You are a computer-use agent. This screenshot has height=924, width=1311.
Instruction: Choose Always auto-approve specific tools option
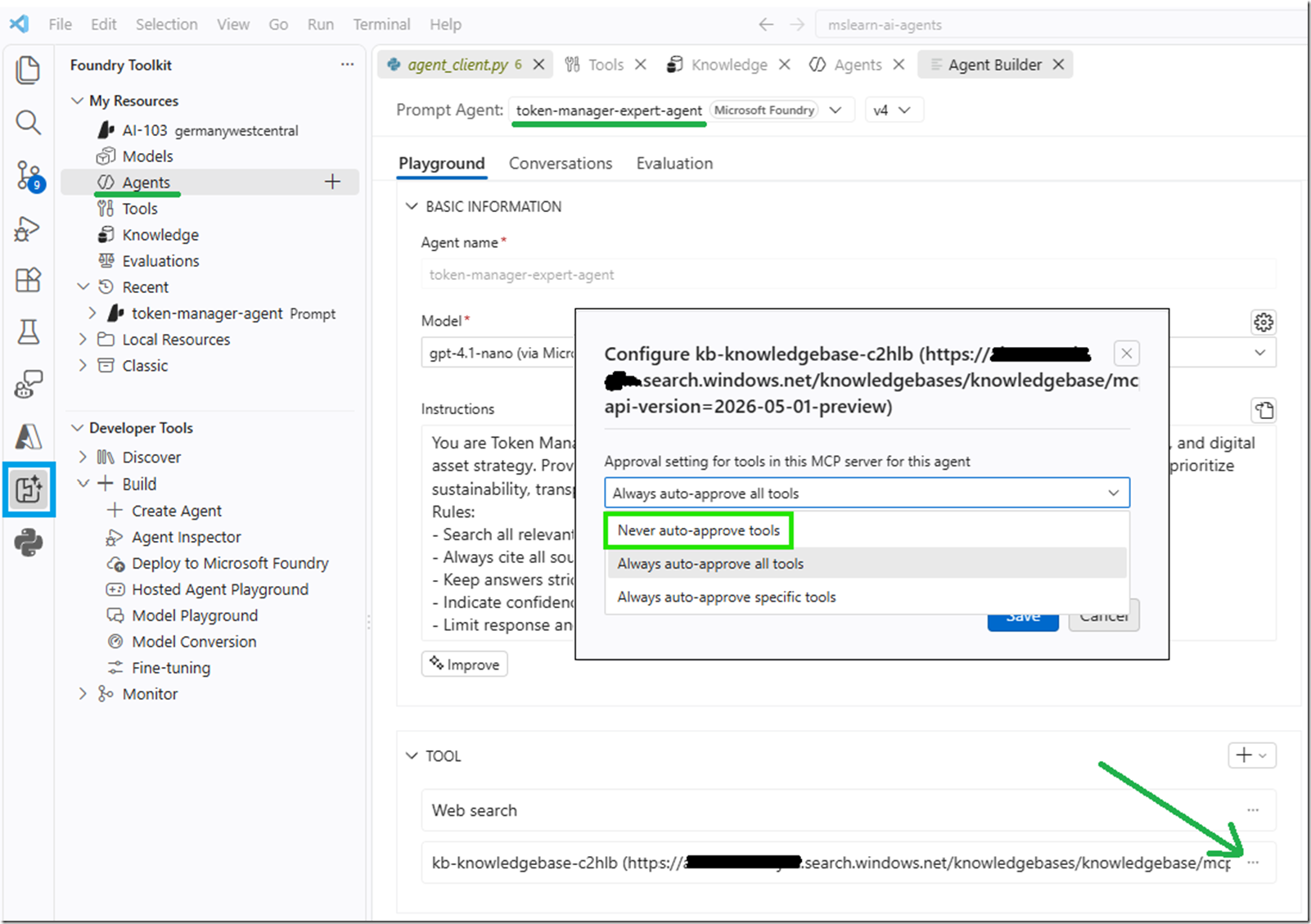[867, 597]
